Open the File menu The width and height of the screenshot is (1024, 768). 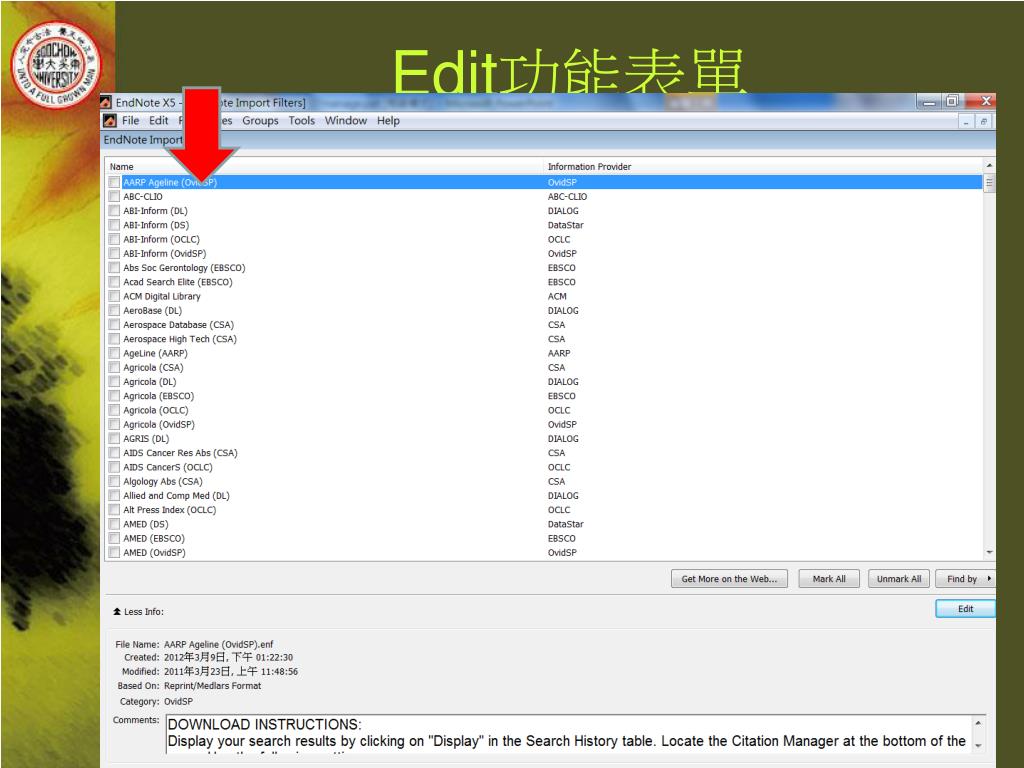click(131, 121)
